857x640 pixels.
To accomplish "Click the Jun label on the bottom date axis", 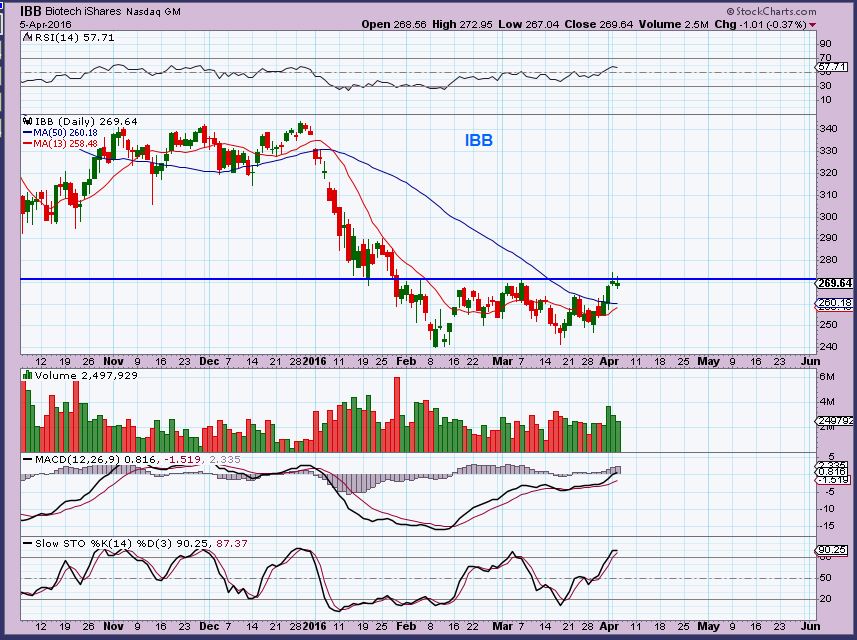I will (x=811, y=626).
